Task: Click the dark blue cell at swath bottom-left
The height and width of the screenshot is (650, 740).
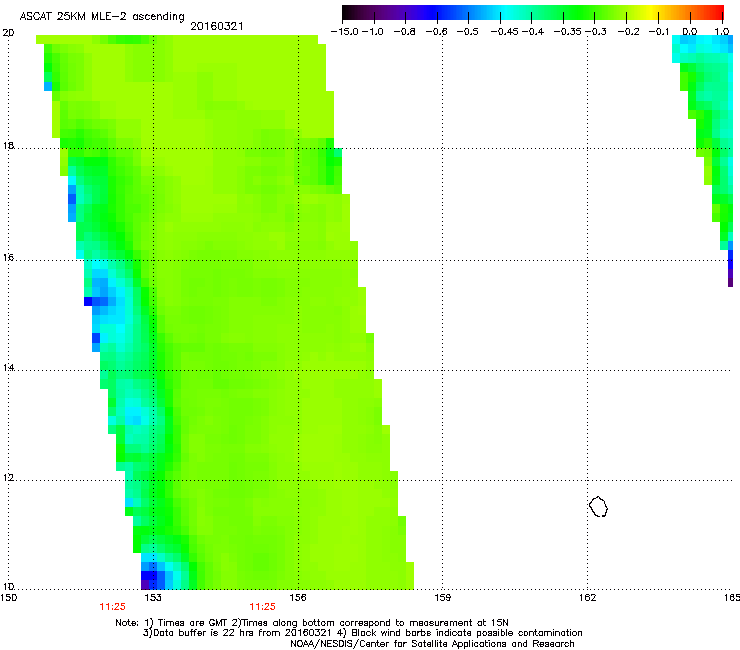Action: click(149, 576)
